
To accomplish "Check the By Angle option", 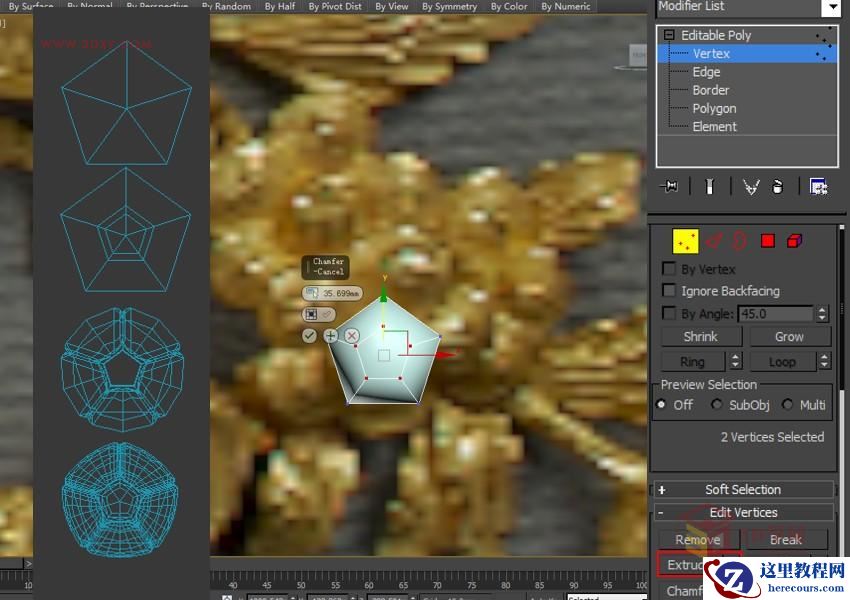I will click(668, 313).
